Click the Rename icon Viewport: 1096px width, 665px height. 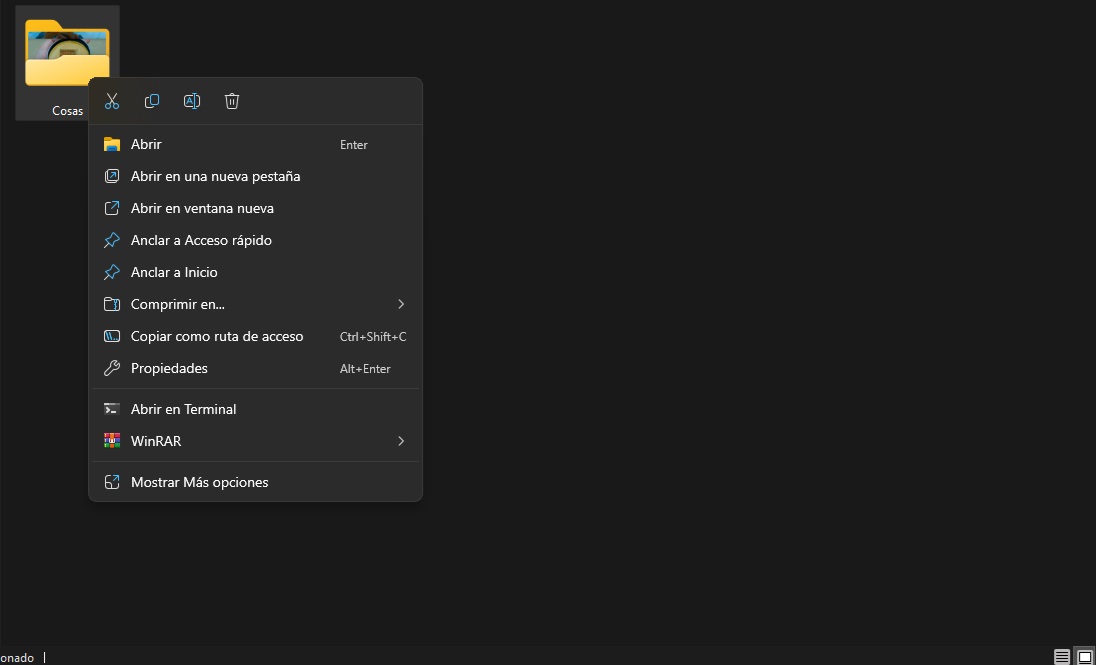coord(192,101)
